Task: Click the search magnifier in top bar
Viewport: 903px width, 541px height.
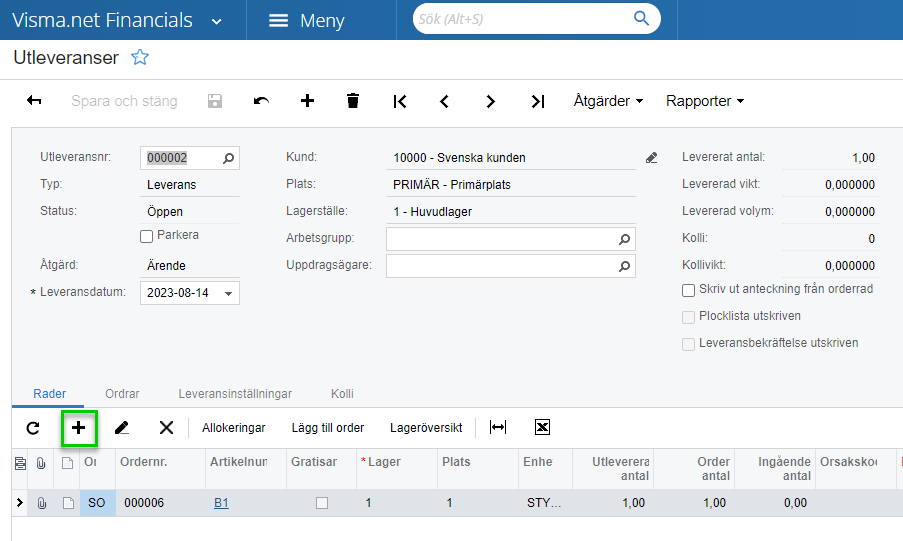Action: click(x=641, y=18)
